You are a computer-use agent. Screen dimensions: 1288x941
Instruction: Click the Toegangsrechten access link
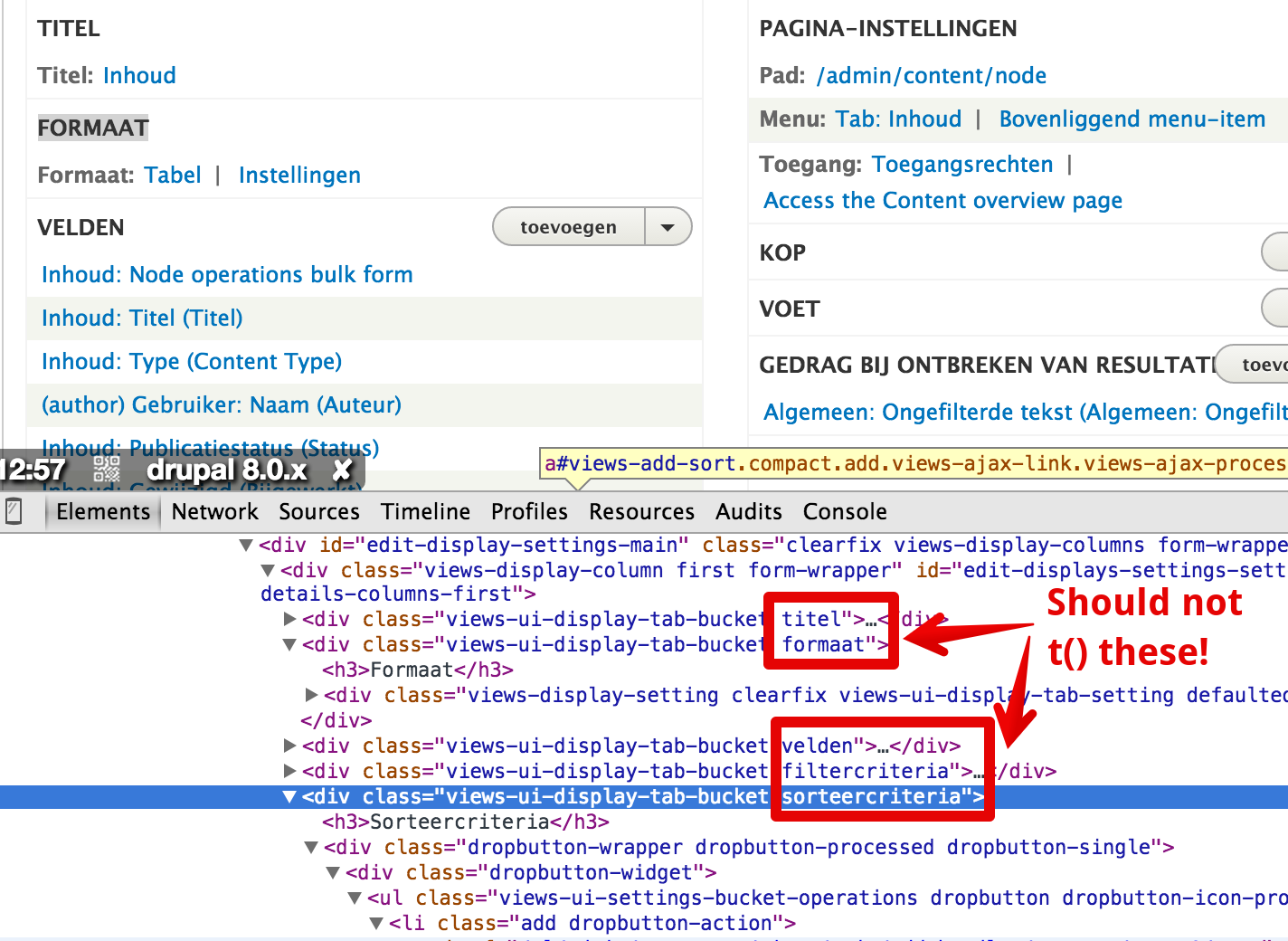(962, 165)
